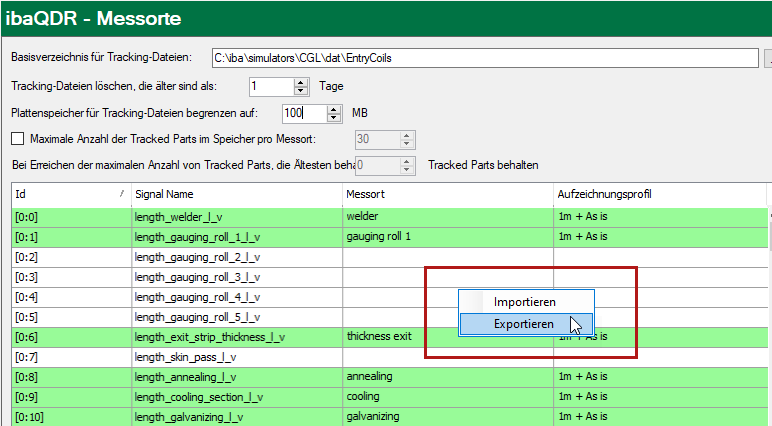The height and width of the screenshot is (426, 772).
Task: Select the Id cell [0:2]
Action: (x=71, y=258)
